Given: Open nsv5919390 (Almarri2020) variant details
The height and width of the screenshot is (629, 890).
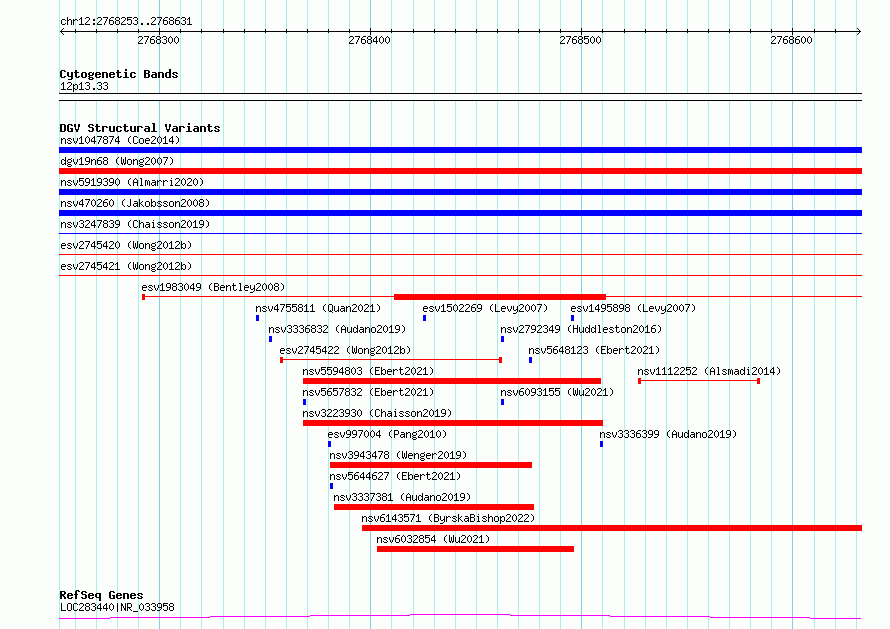Looking at the screenshot, I should tap(132, 182).
